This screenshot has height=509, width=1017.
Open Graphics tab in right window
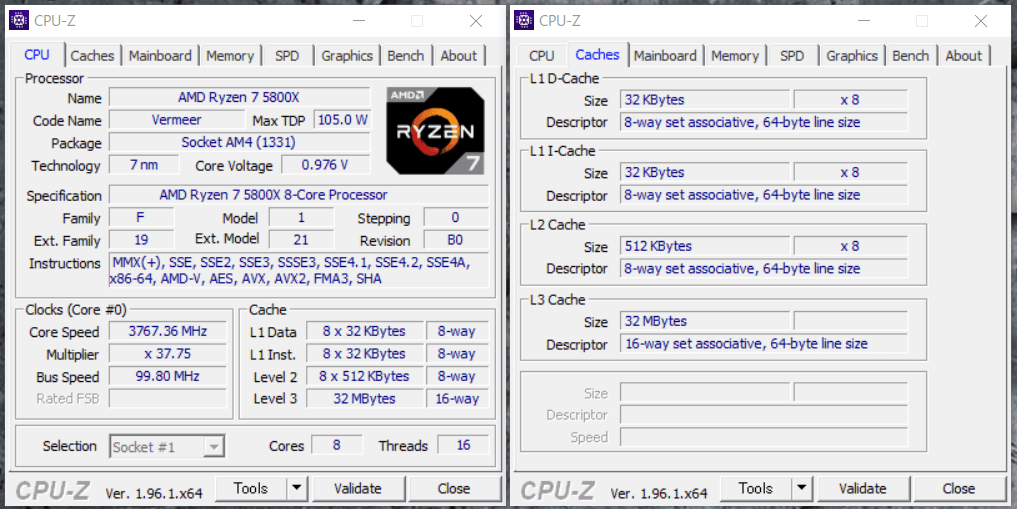click(x=852, y=56)
